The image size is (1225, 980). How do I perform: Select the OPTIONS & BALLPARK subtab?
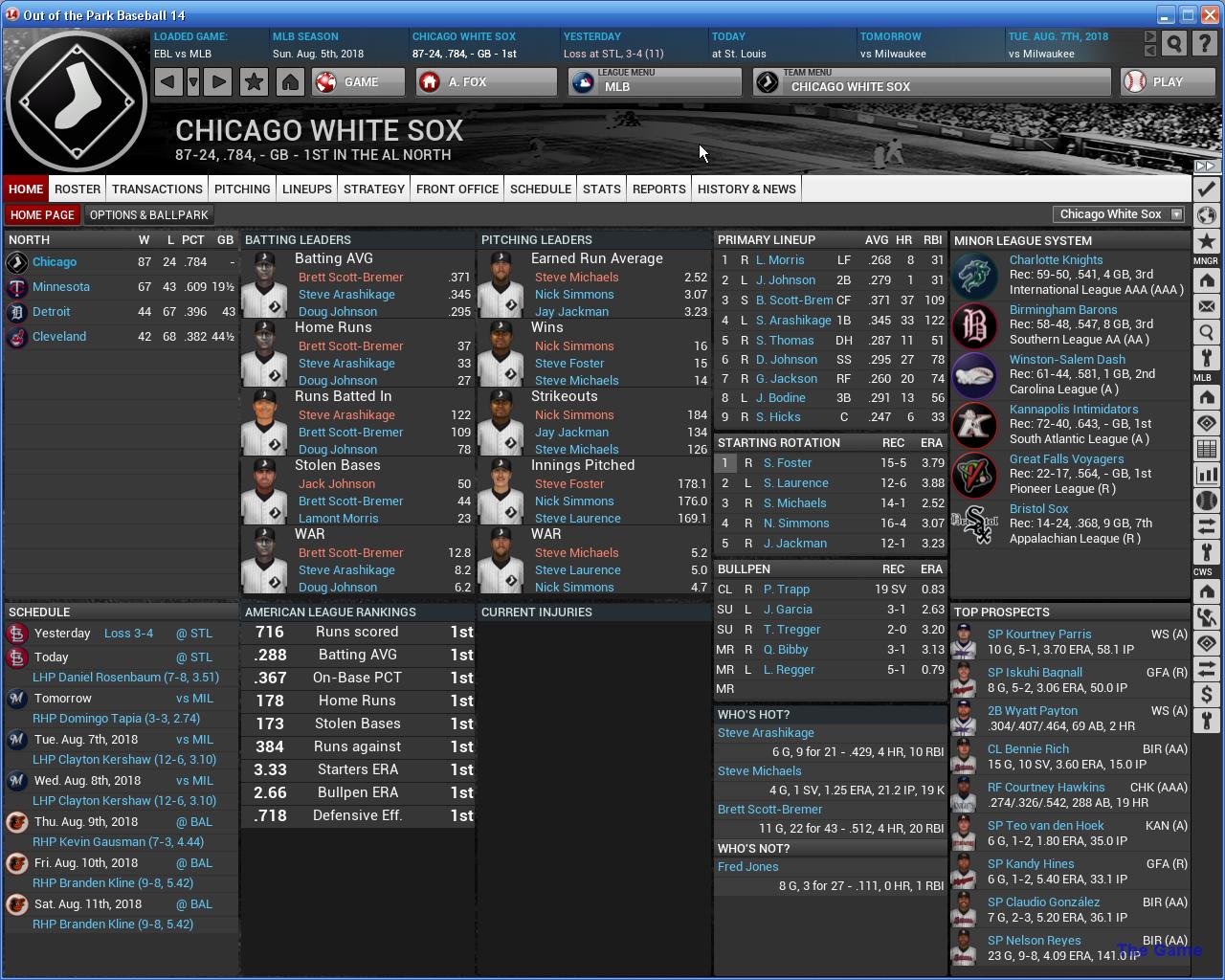(148, 215)
